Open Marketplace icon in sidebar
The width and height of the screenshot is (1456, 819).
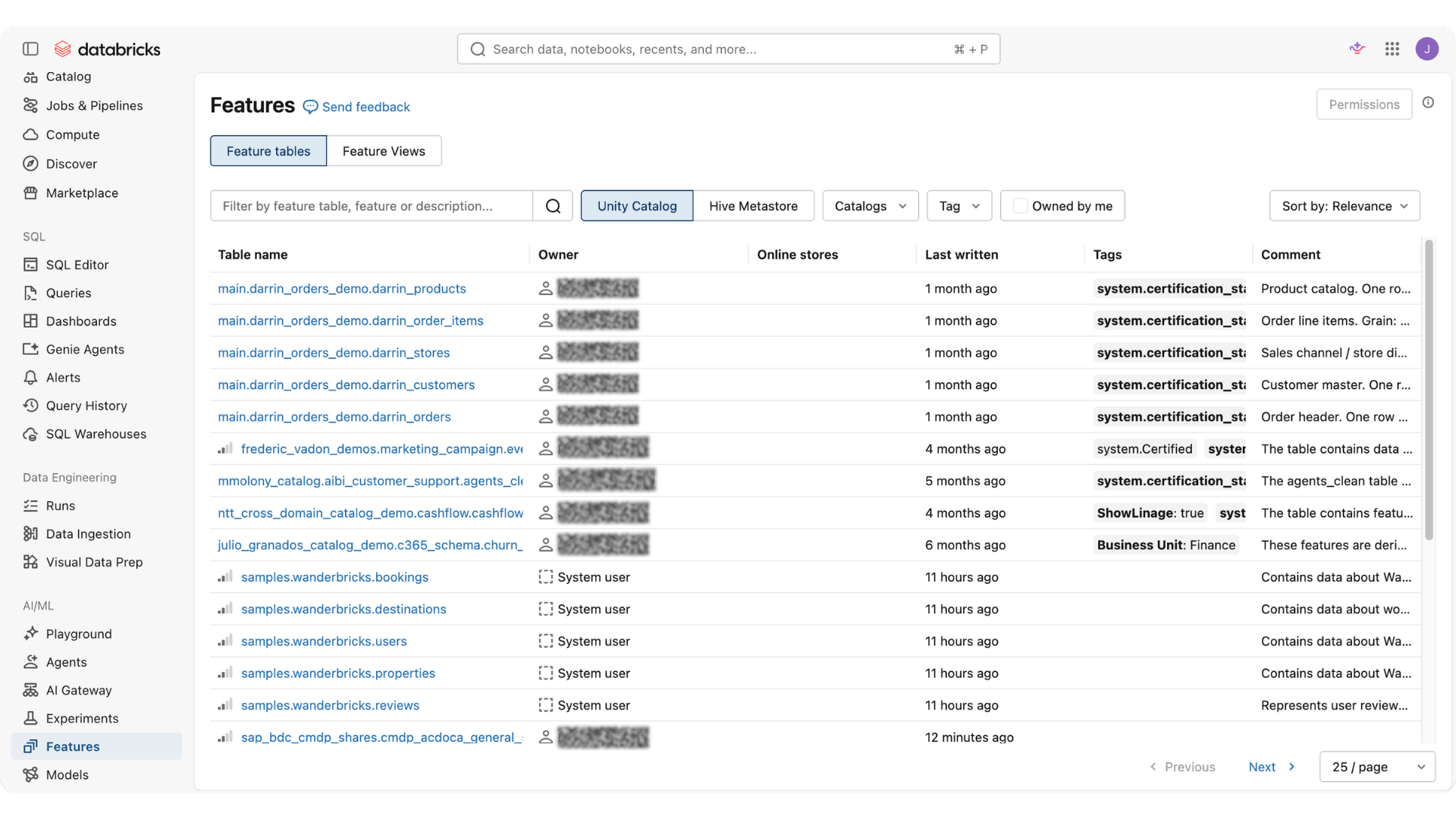[x=30, y=193]
